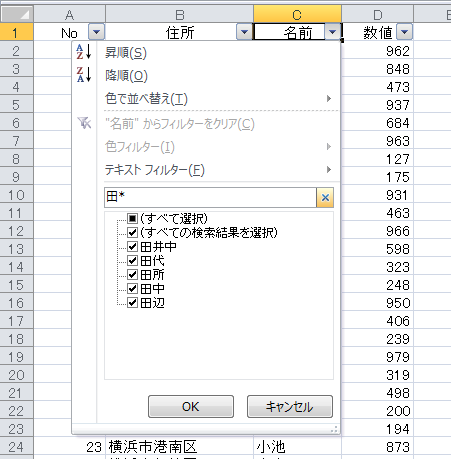Toggle the (すべて選択) checkbox

132,219
